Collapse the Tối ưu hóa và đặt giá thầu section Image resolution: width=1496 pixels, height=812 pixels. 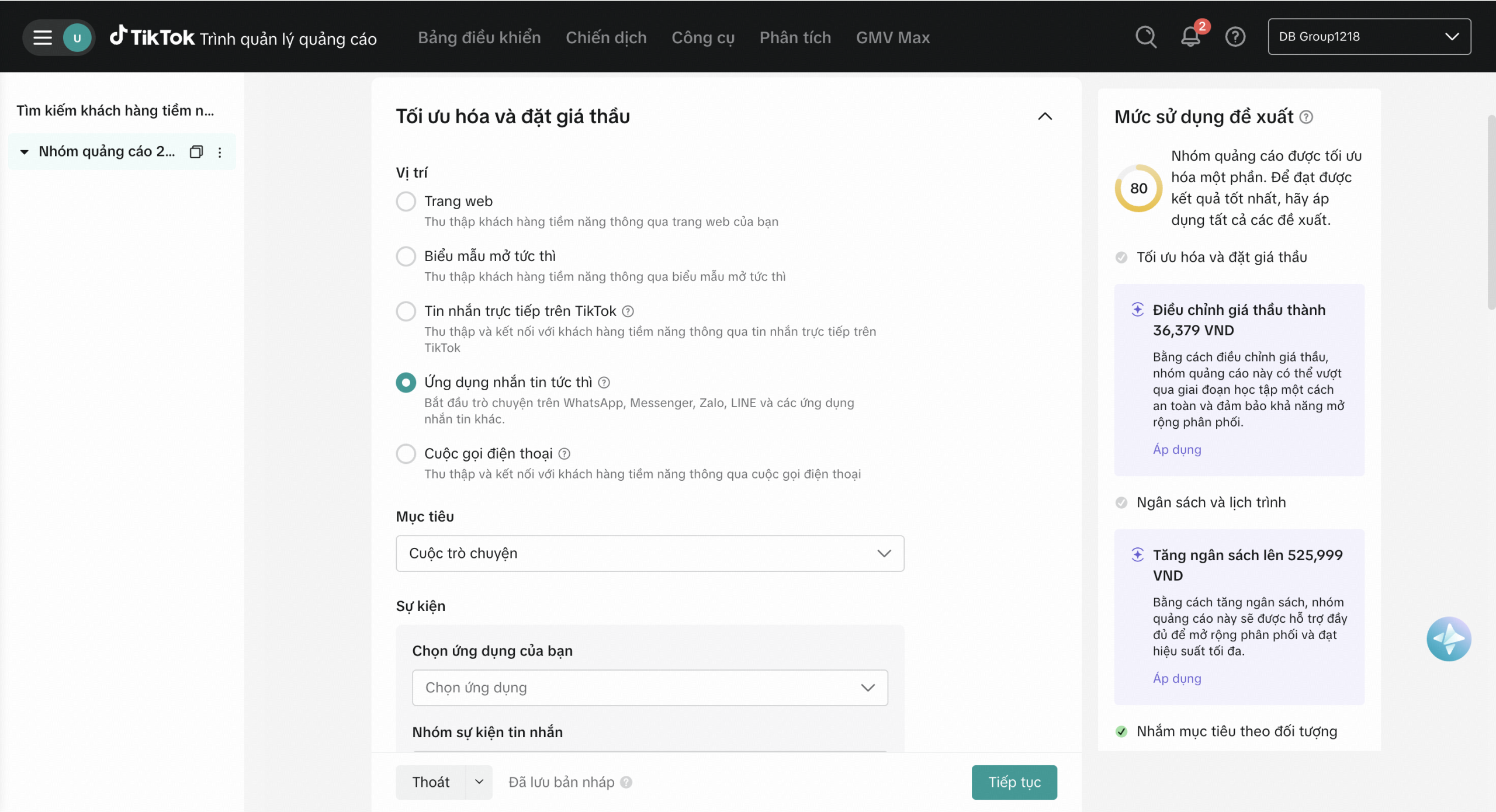pos(1044,116)
